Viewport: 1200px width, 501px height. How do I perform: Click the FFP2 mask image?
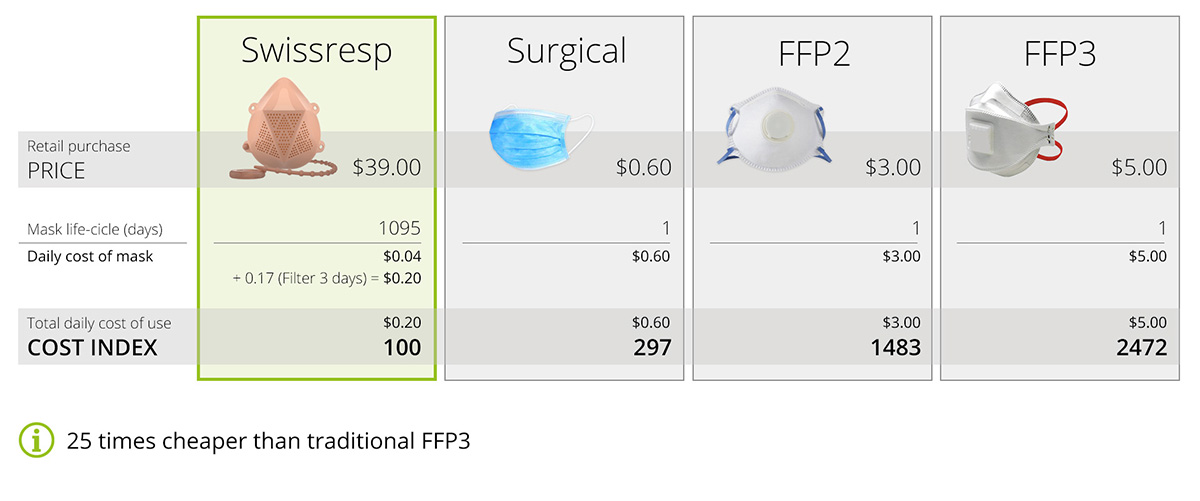click(776, 125)
